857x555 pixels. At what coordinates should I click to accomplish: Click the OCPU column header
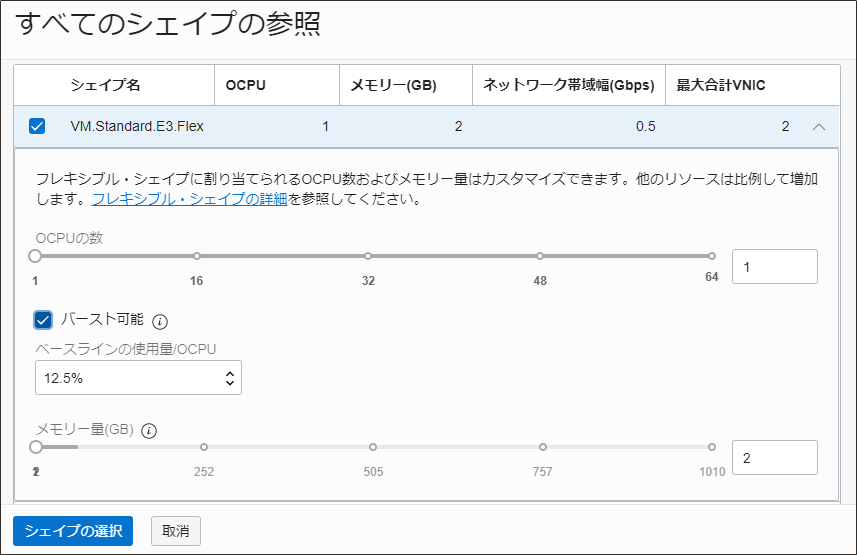tap(246, 85)
